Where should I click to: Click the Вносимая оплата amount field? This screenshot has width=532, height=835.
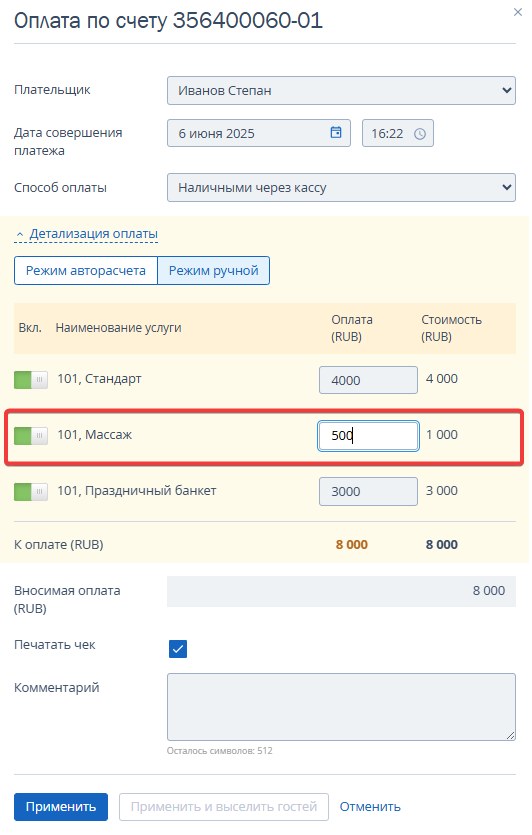point(341,591)
